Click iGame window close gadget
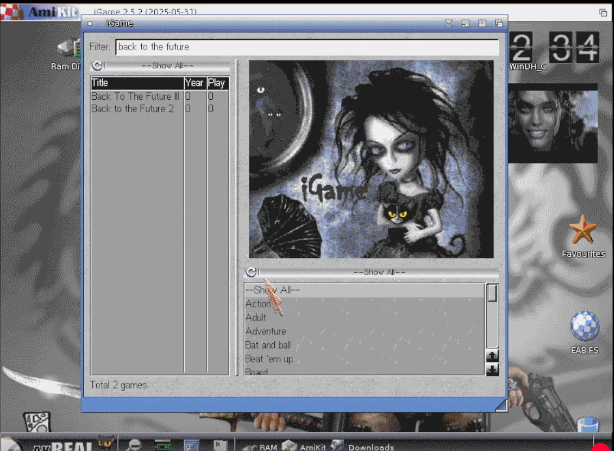This screenshot has height=451, width=614. pos(90,23)
